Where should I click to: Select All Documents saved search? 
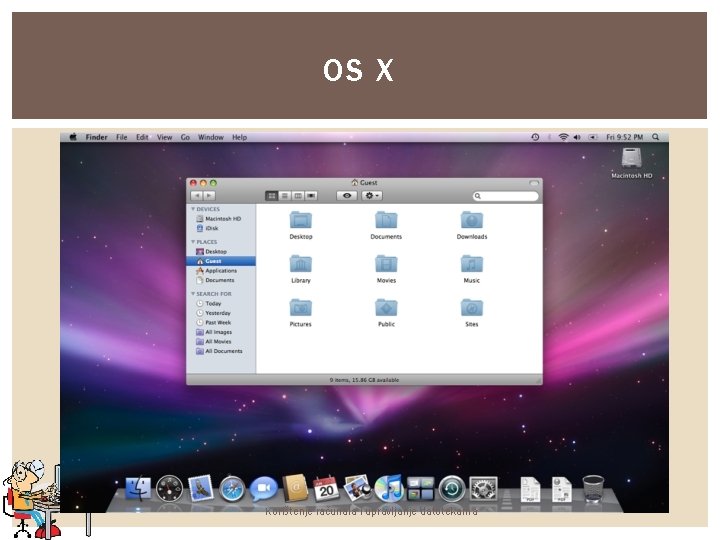pyautogui.click(x=221, y=351)
